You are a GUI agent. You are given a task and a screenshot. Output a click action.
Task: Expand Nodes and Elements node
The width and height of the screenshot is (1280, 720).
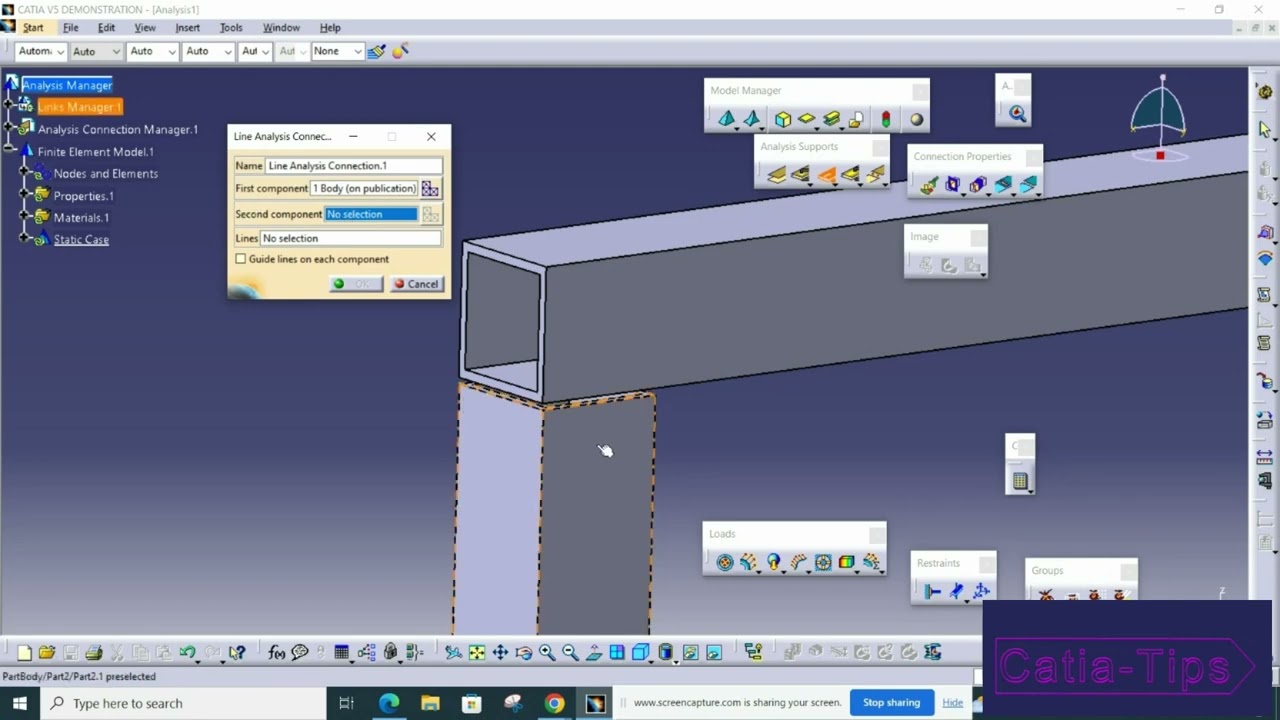[x=24, y=173]
